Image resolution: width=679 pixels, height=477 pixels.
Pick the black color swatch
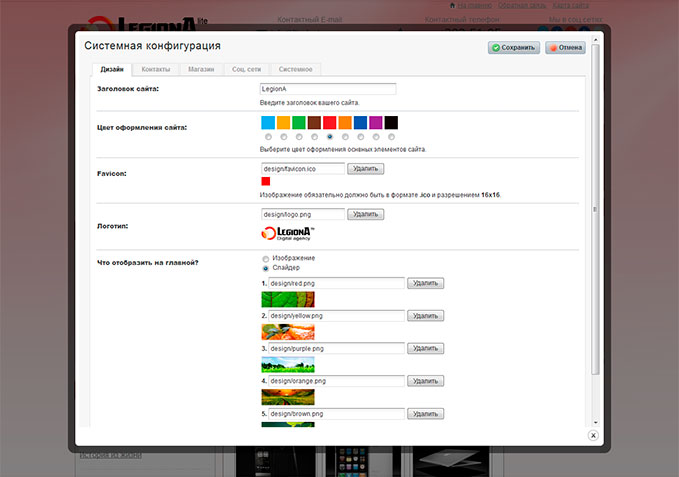click(391, 122)
